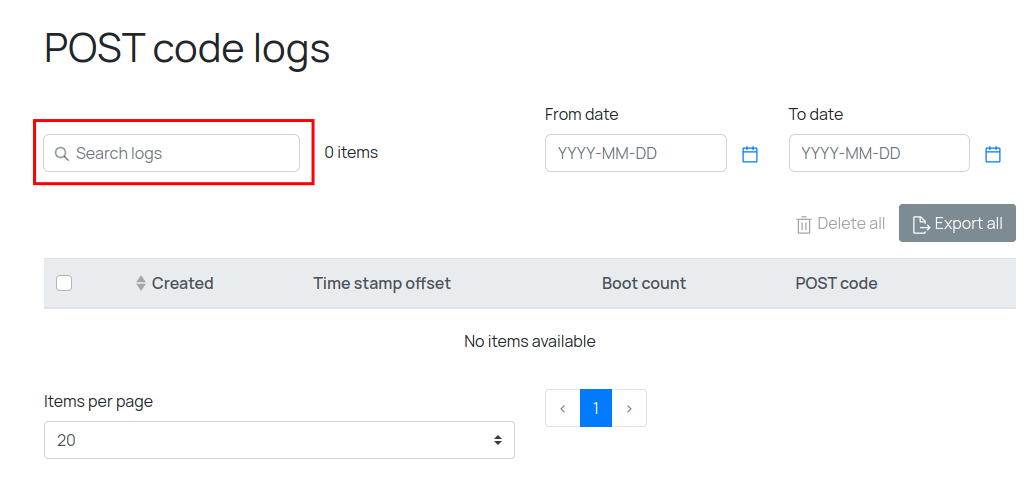Click the magnifier icon in the search box
The width and height of the screenshot is (1032, 485).
[x=62, y=154]
